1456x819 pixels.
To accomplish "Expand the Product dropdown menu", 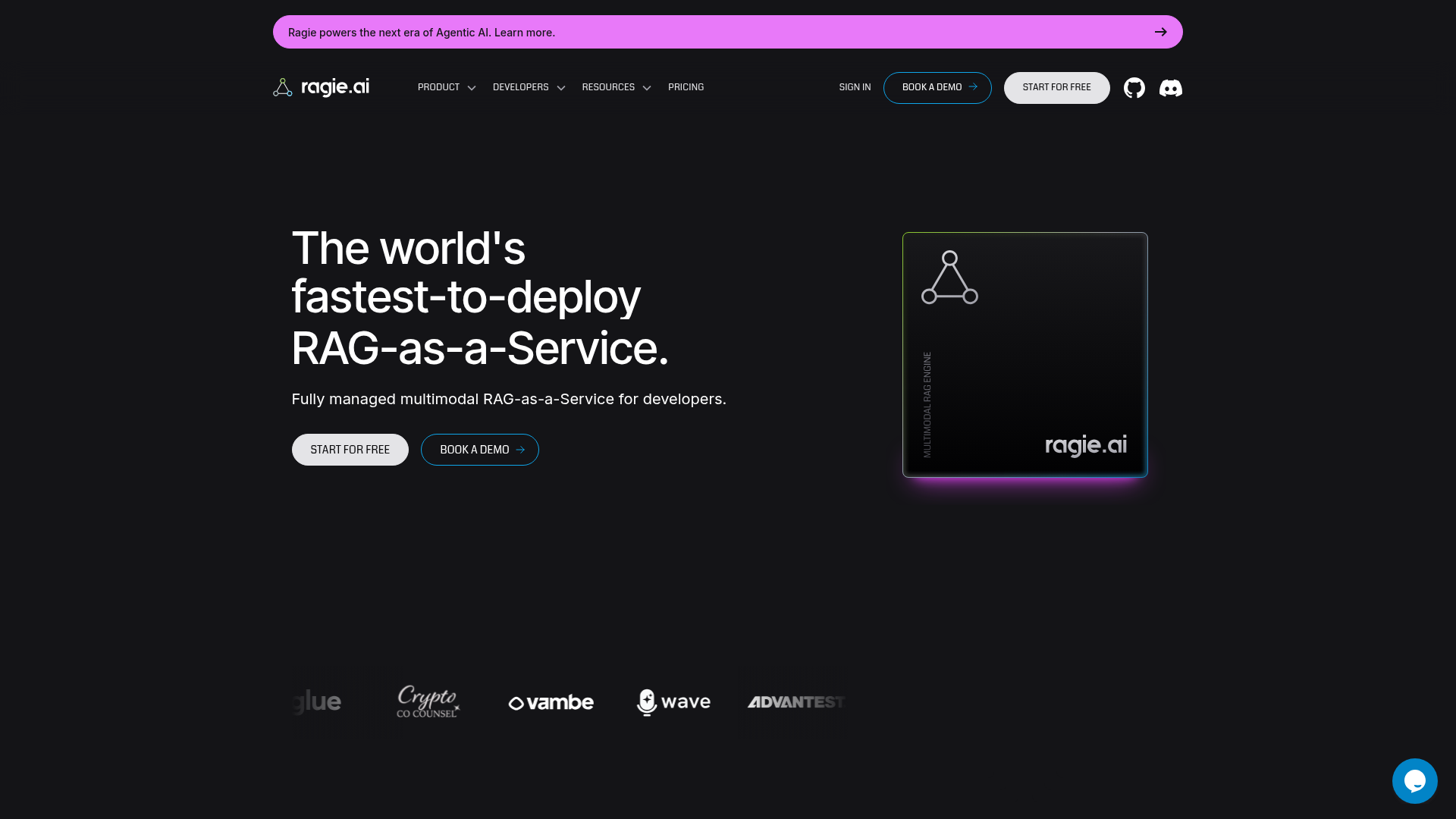I will pyautogui.click(x=446, y=87).
